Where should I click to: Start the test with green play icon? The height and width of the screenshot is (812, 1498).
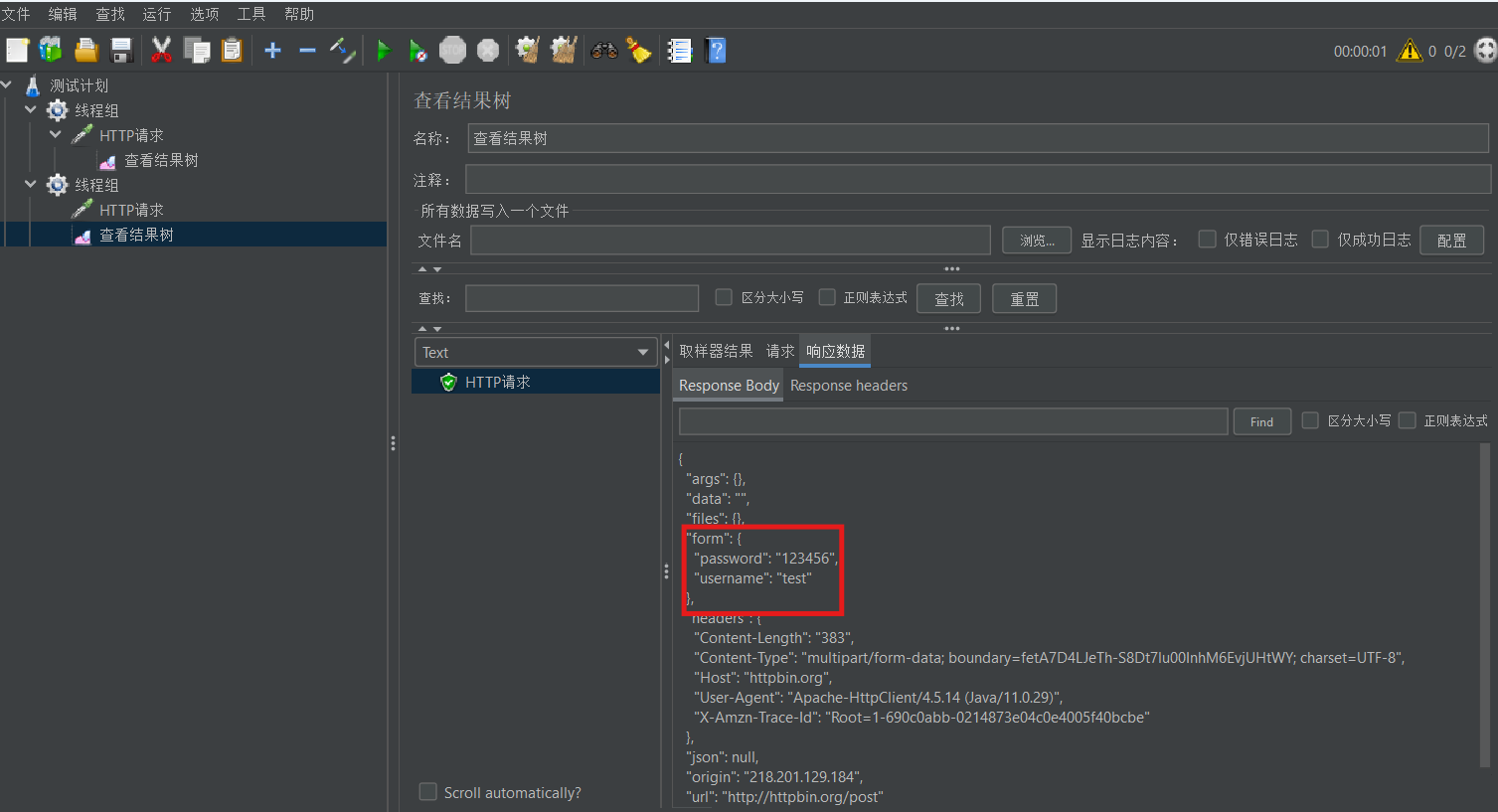coord(383,50)
